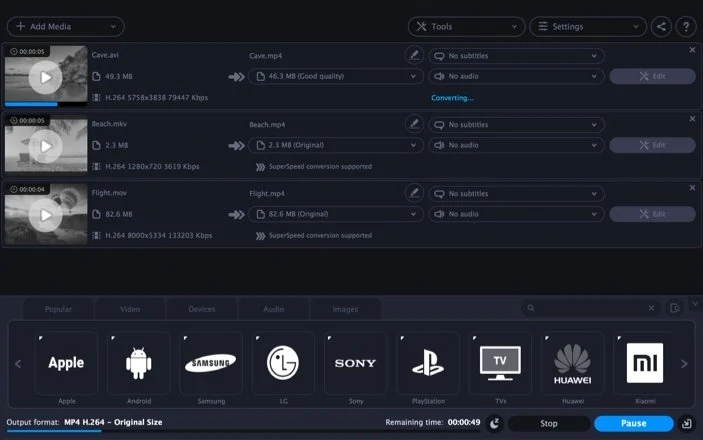Remove Cave.avi with its close X

coord(692,50)
